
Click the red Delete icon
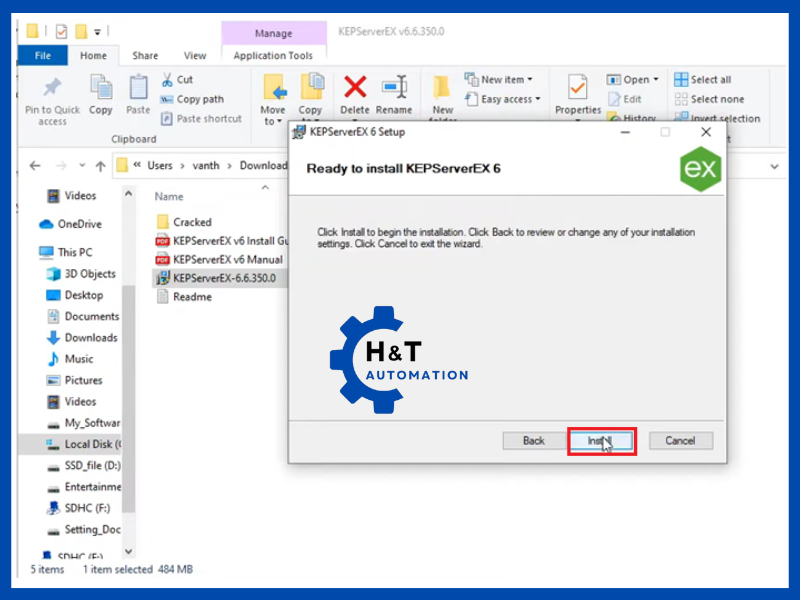point(355,89)
